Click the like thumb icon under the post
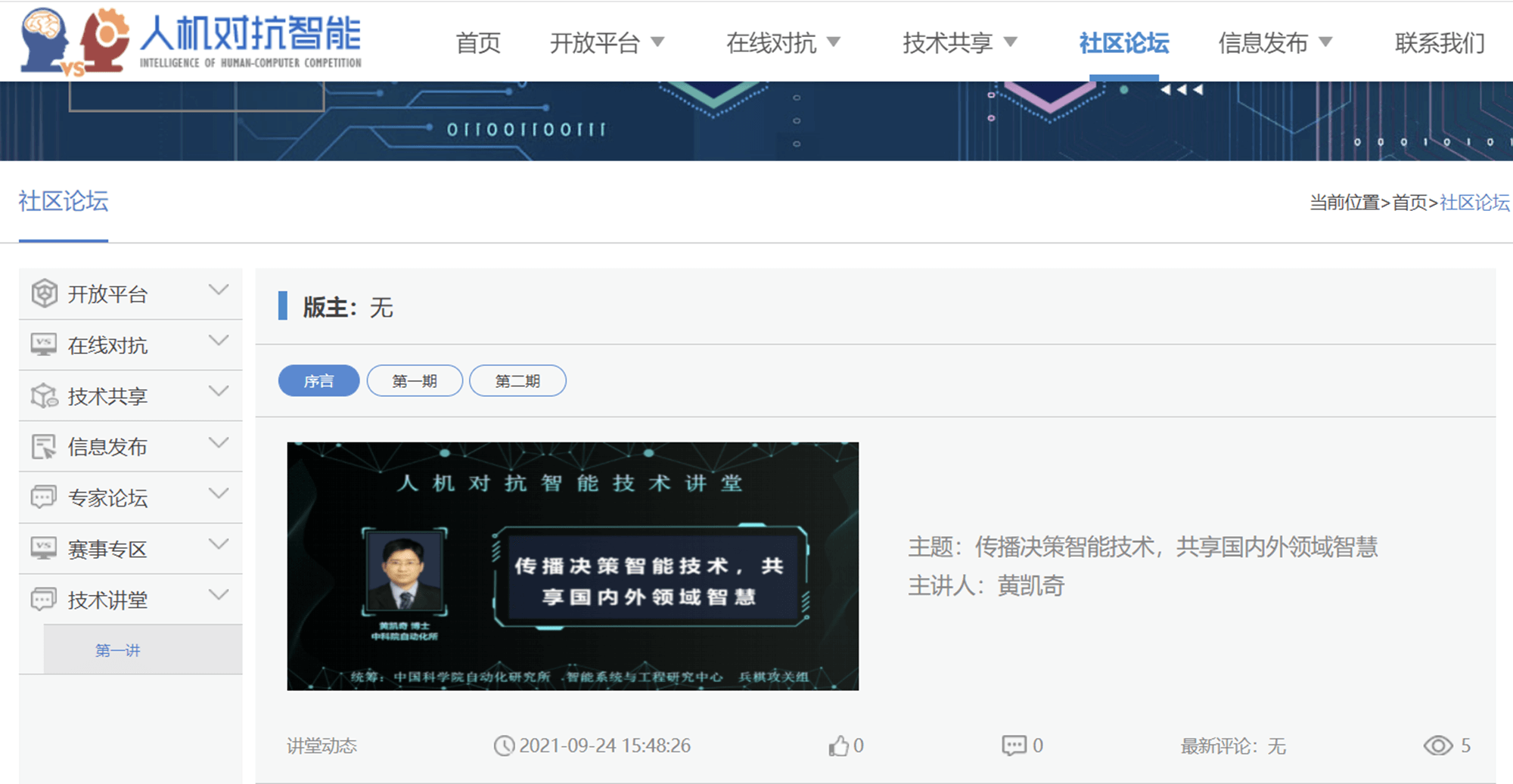This screenshot has width=1513, height=784. coord(838,745)
